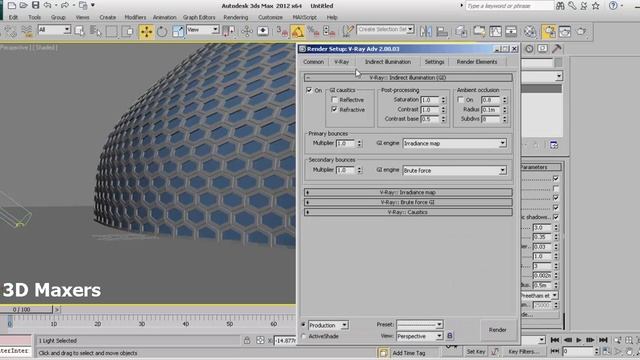This screenshot has width=640, height=360.
Task: Collapse V-Ray Indirect illumination (GI) rollout
Action: tap(408, 78)
